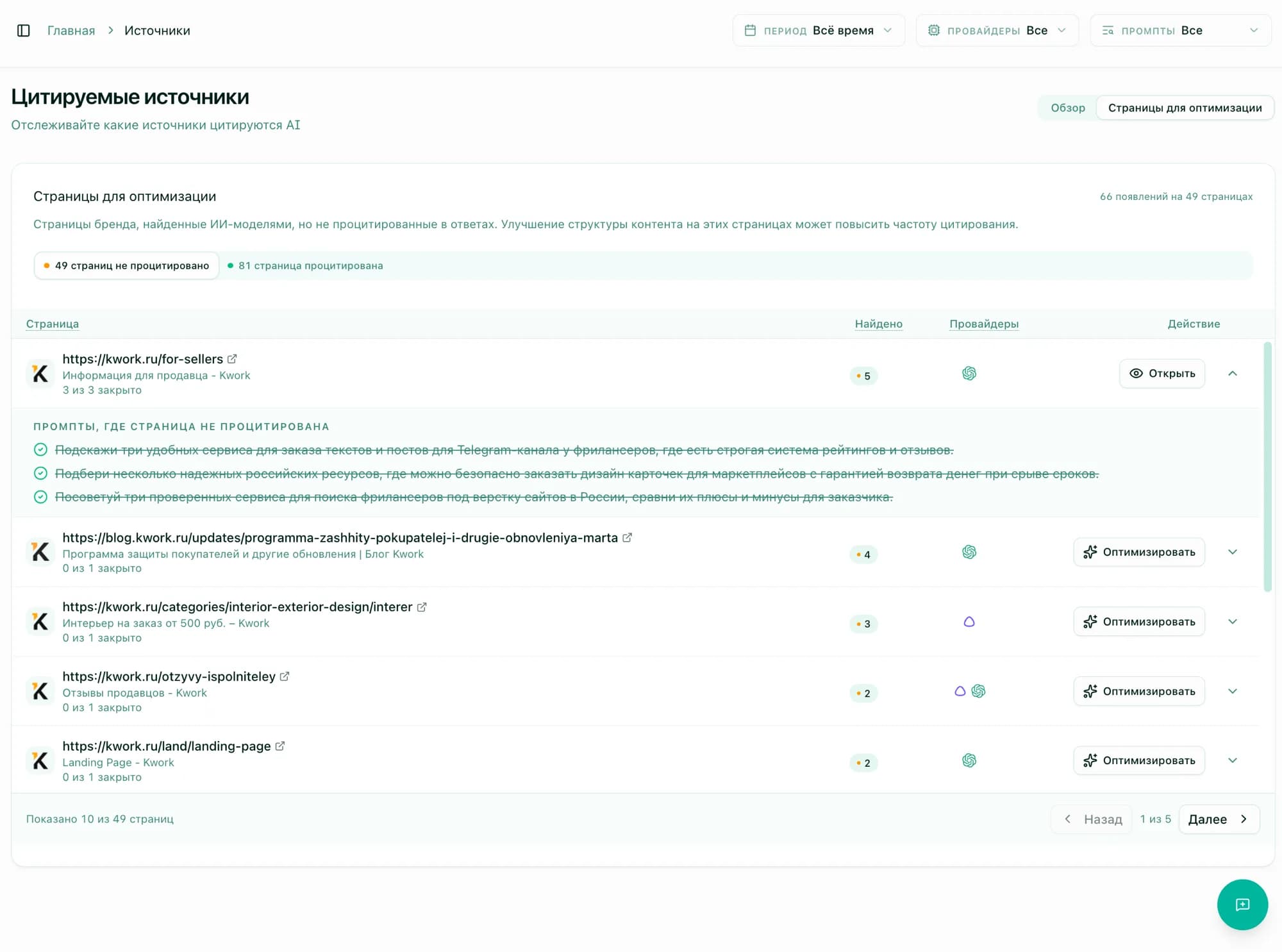
Task: Click Kwork logo in otzyvy-ispolniteley row
Action: click(x=40, y=691)
